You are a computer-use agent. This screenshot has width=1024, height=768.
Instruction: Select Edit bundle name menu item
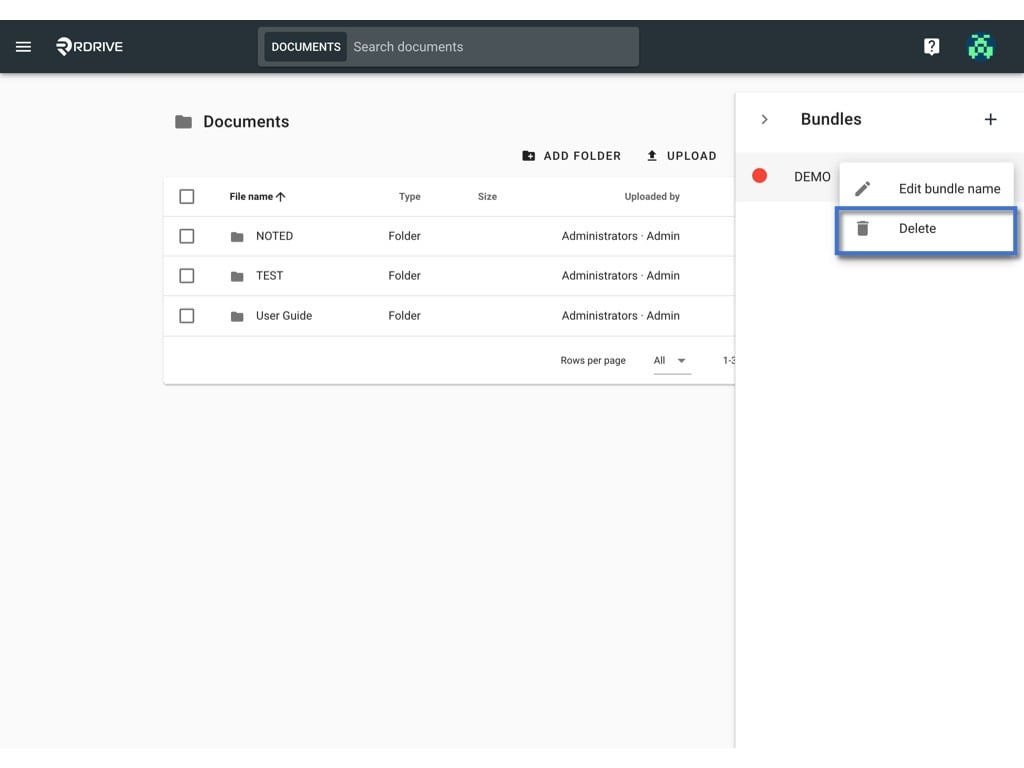point(926,189)
